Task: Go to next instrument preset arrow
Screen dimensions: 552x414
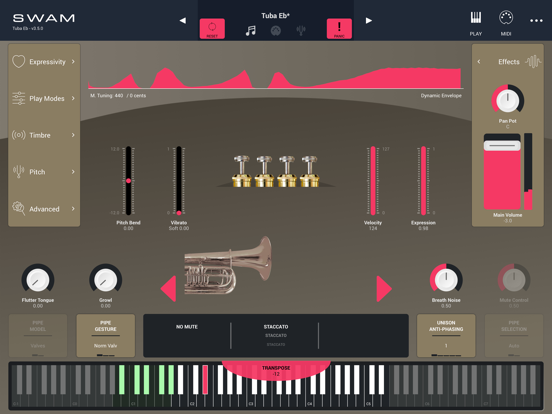Action: click(369, 20)
